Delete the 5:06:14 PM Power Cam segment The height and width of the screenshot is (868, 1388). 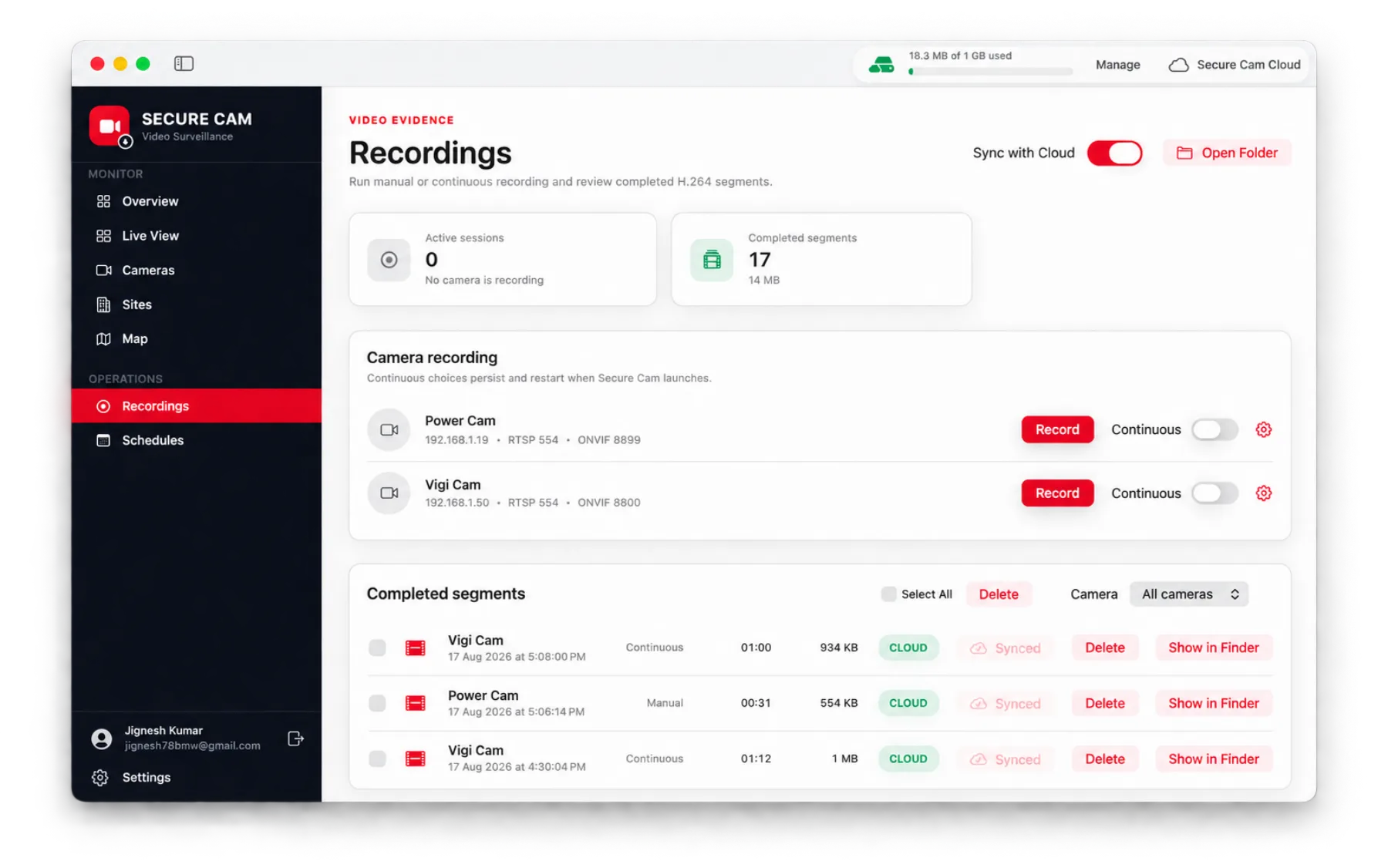(x=1105, y=703)
